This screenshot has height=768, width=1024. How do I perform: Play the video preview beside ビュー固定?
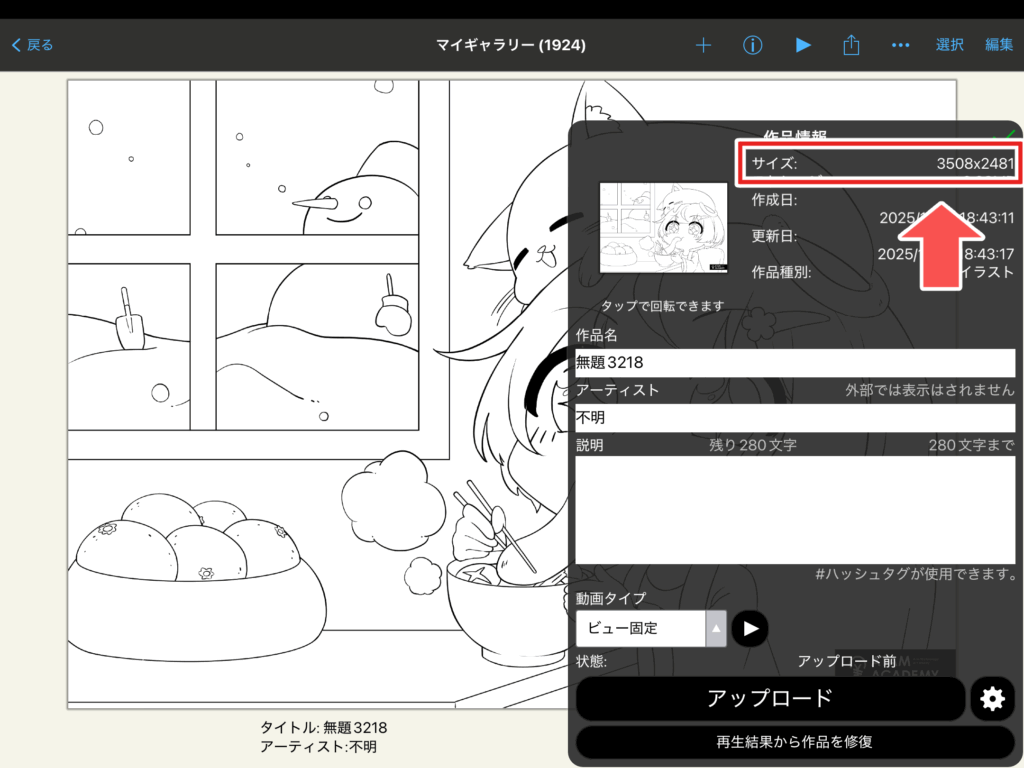click(750, 628)
